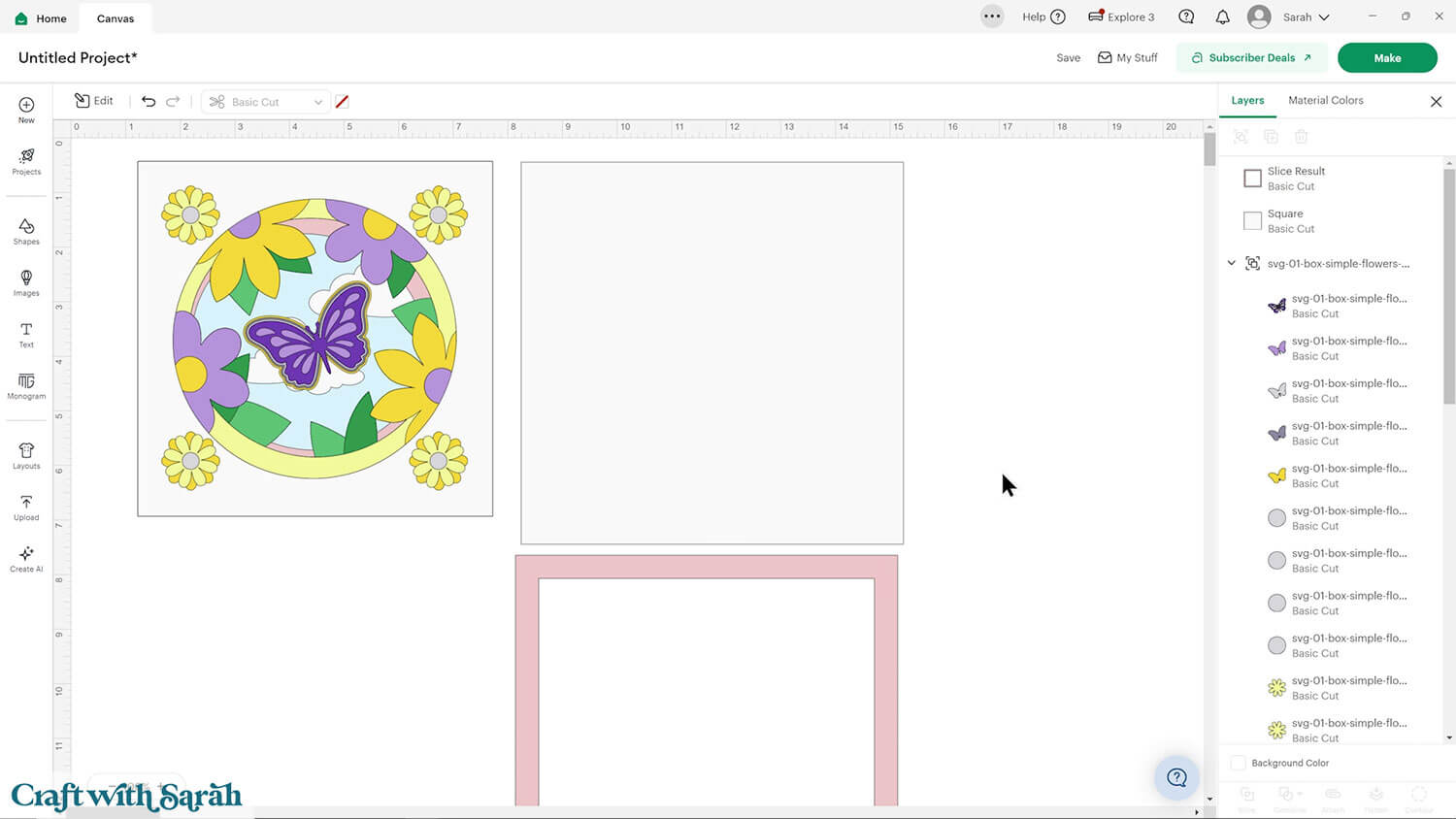Click the undo arrow
The image size is (1456, 819).
pos(149,101)
